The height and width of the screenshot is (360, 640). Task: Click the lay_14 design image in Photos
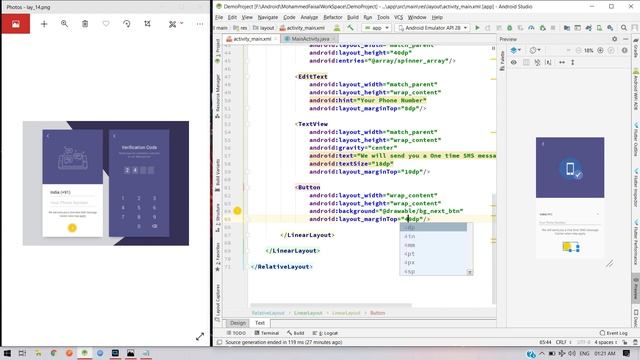pyautogui.click(x=106, y=183)
